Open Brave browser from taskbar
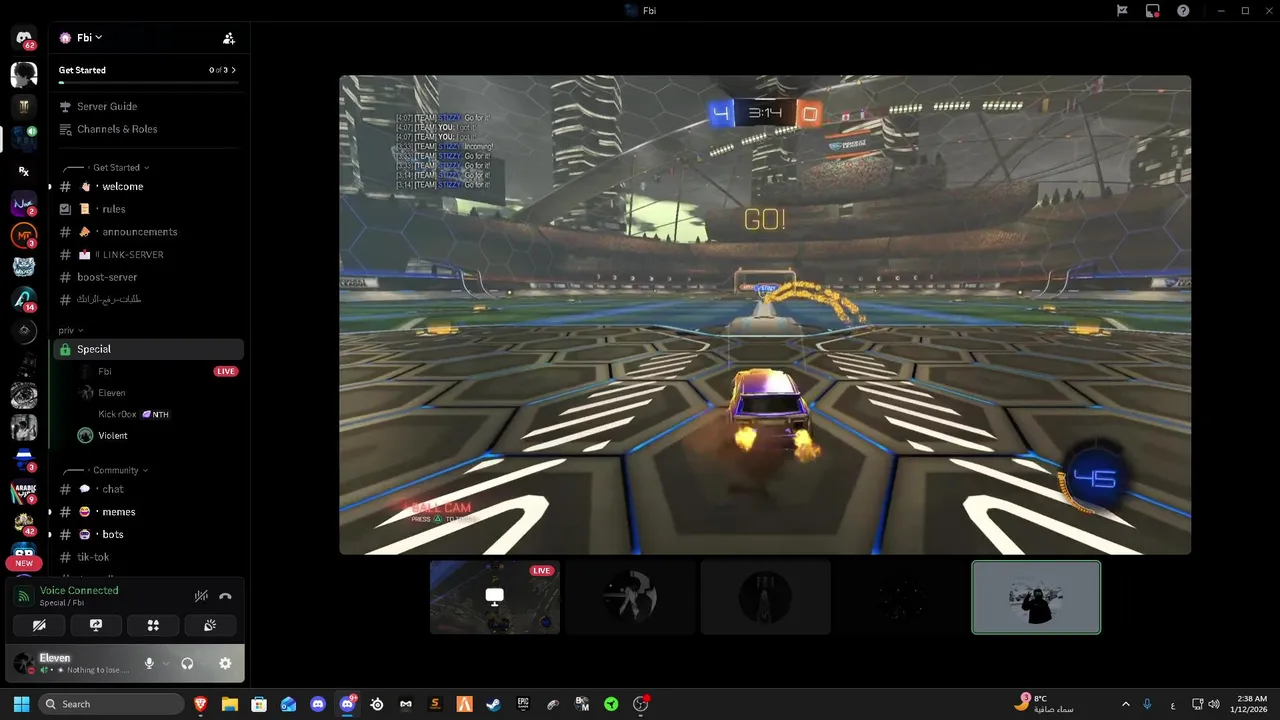The height and width of the screenshot is (720, 1280). pos(201,704)
